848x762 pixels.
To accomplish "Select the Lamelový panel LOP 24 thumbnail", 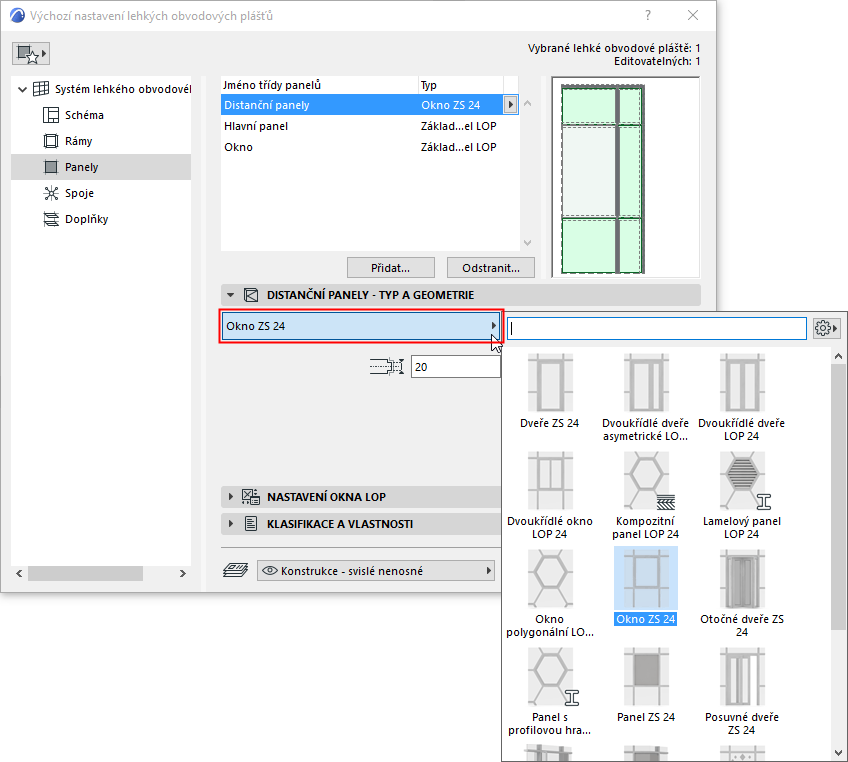I will (x=742, y=480).
